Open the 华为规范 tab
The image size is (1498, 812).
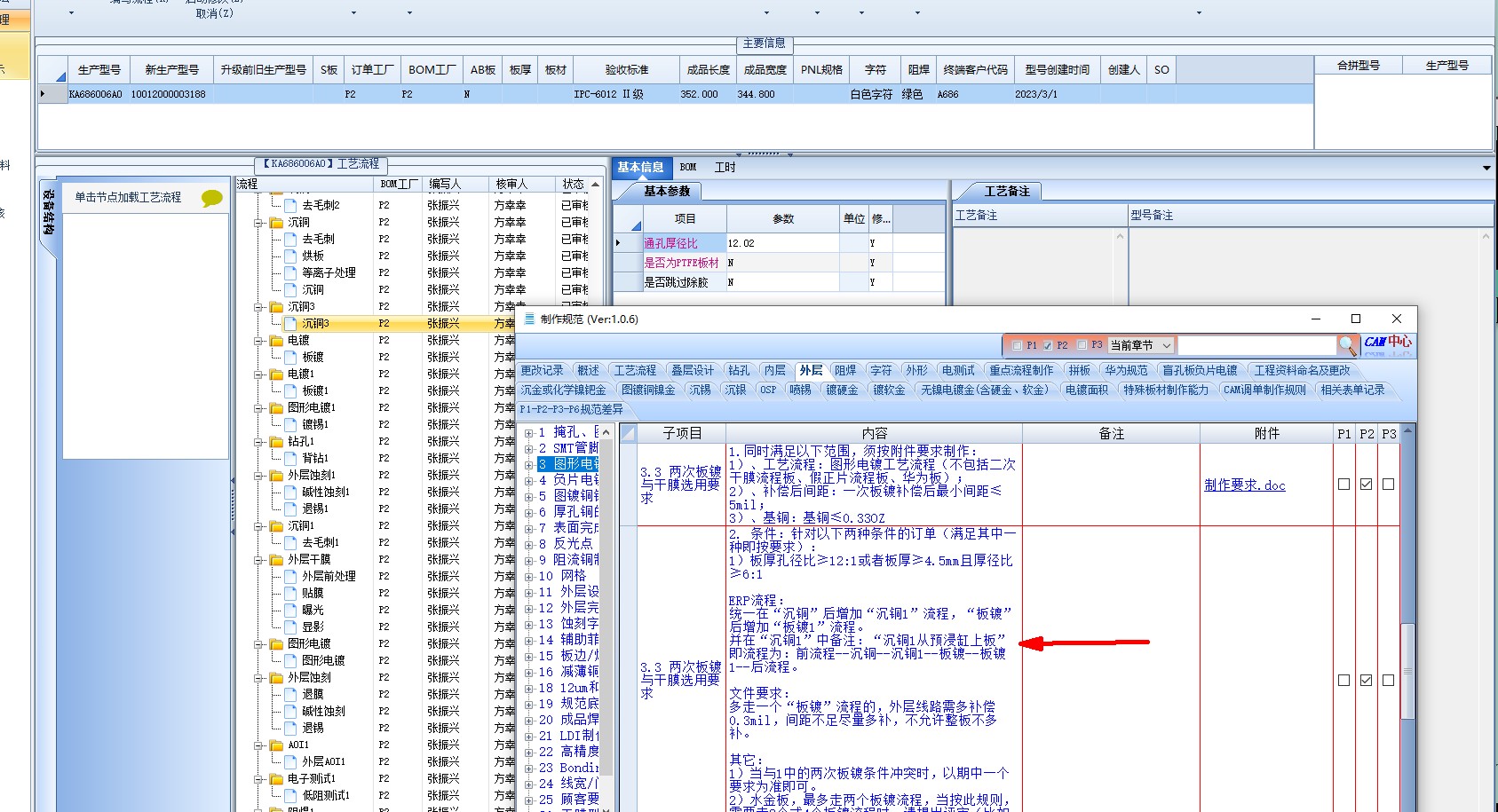click(1126, 371)
